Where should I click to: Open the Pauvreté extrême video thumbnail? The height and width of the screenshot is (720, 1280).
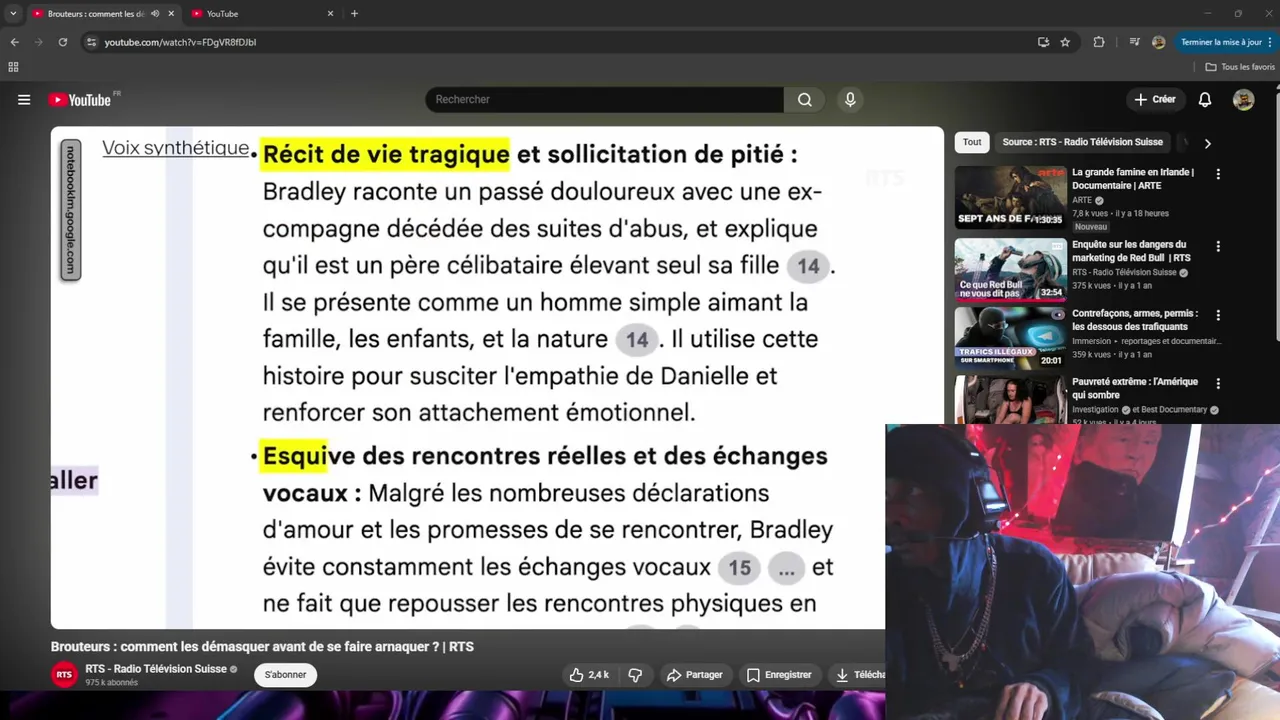tap(1010, 399)
